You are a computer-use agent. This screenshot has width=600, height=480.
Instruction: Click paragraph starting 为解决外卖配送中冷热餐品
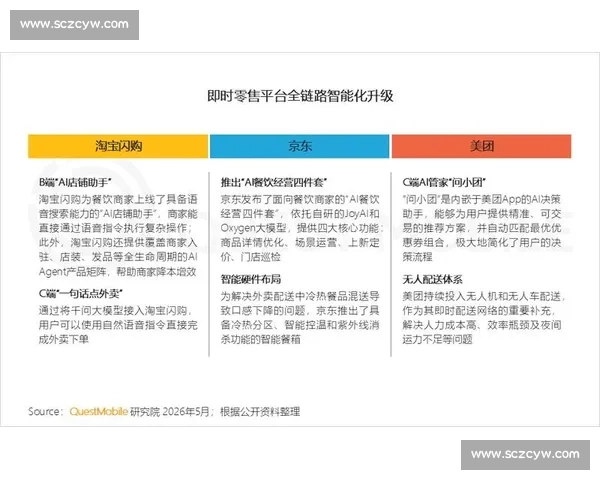(300, 317)
